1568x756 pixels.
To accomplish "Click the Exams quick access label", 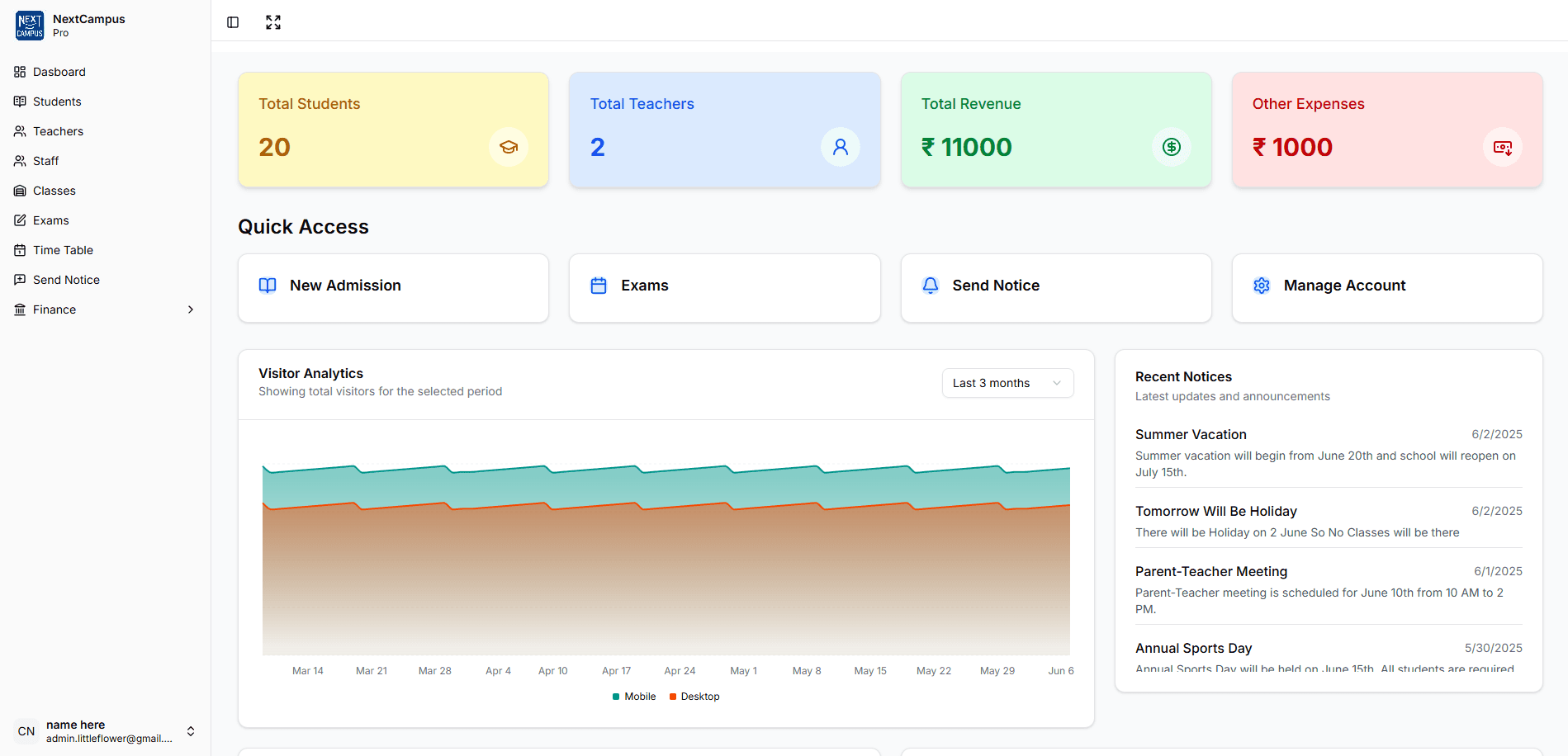I will coord(645,286).
